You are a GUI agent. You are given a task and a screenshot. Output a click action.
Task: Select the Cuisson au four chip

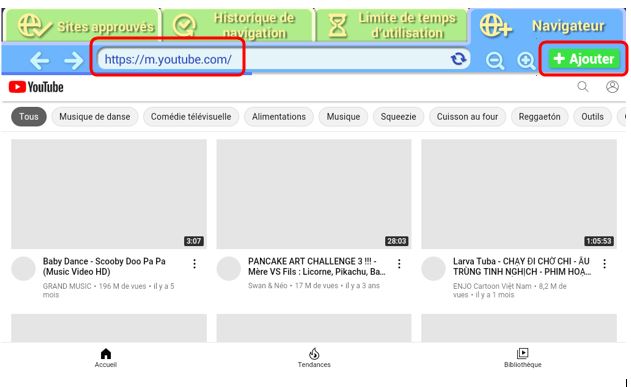(467, 117)
